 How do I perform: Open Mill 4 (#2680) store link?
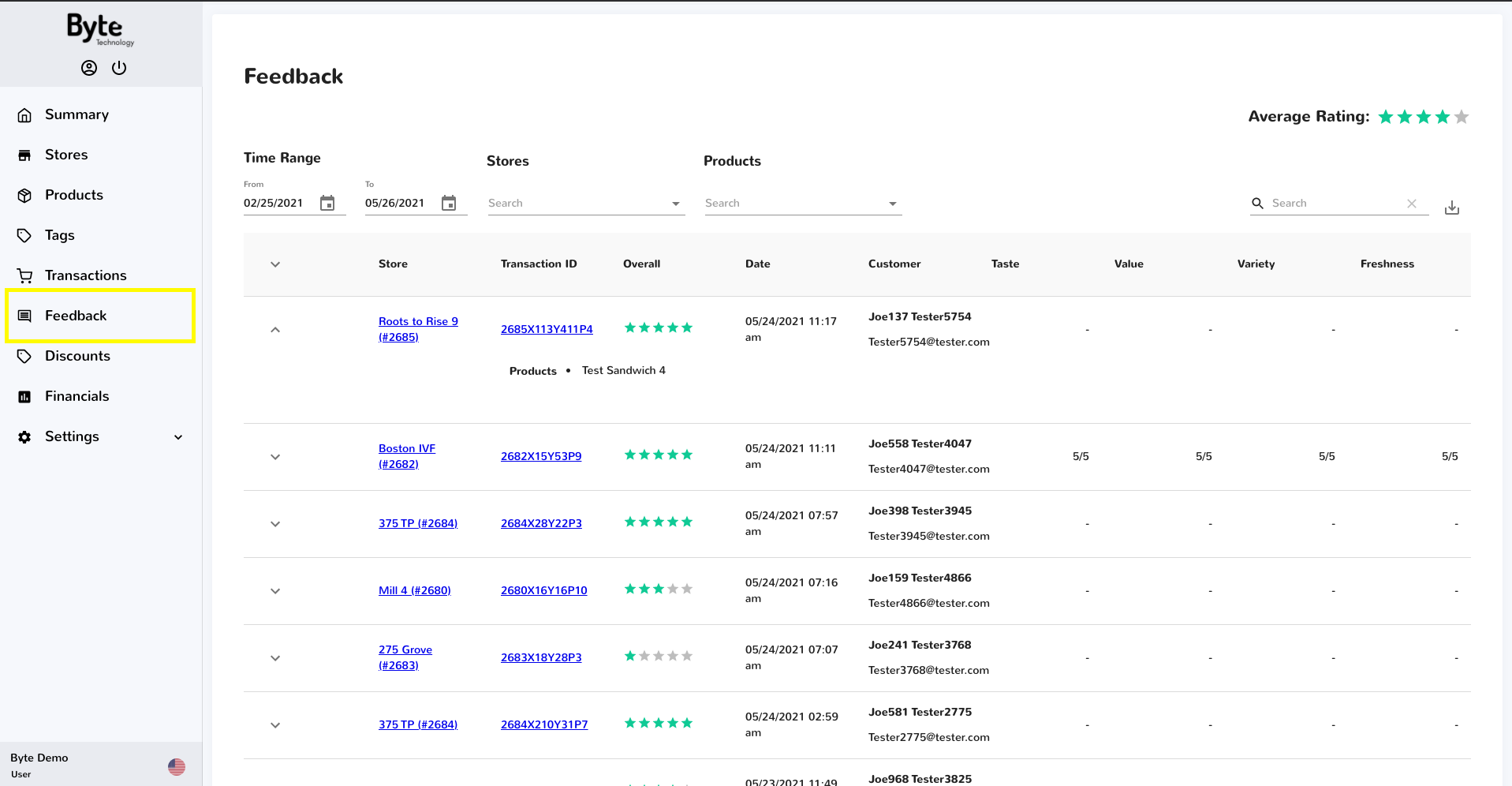(x=415, y=590)
